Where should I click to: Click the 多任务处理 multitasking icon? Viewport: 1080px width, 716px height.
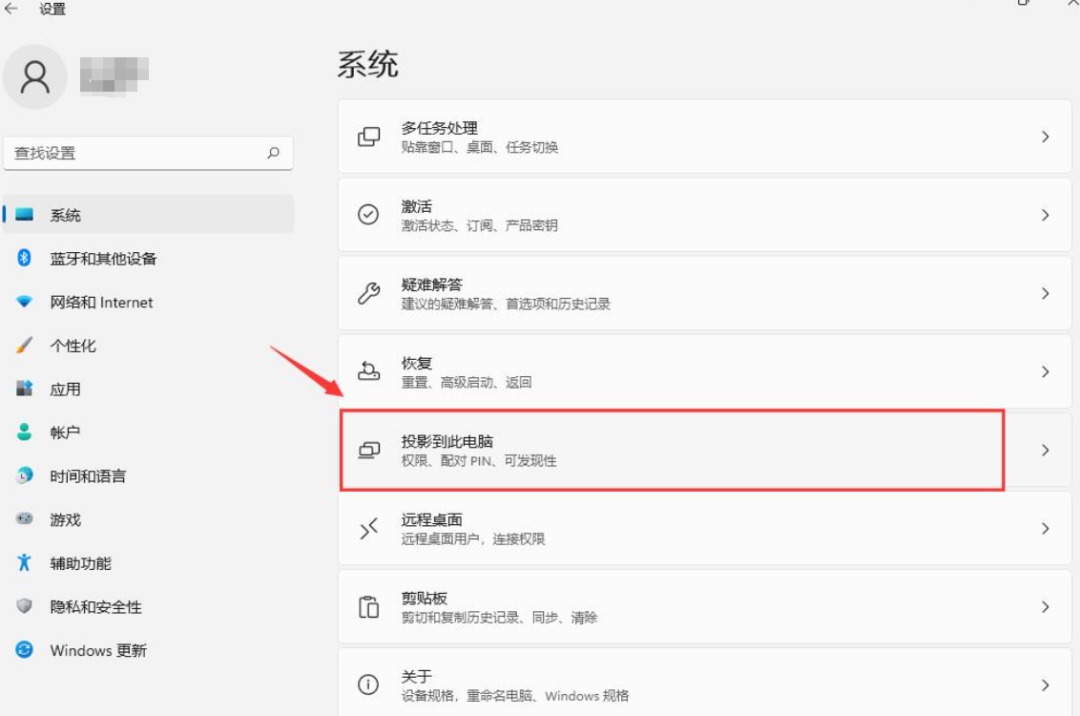pos(369,137)
